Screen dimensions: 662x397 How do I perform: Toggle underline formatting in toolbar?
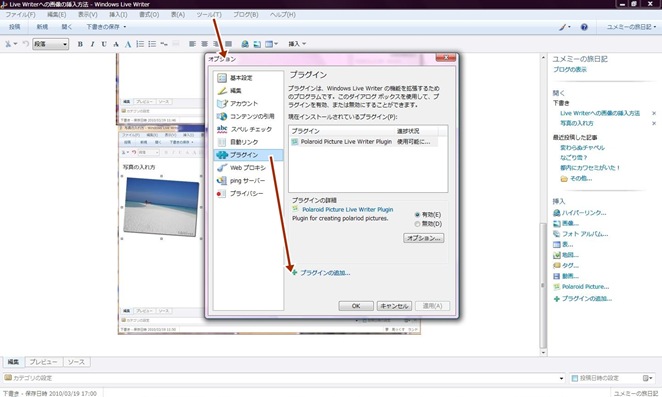coord(104,44)
